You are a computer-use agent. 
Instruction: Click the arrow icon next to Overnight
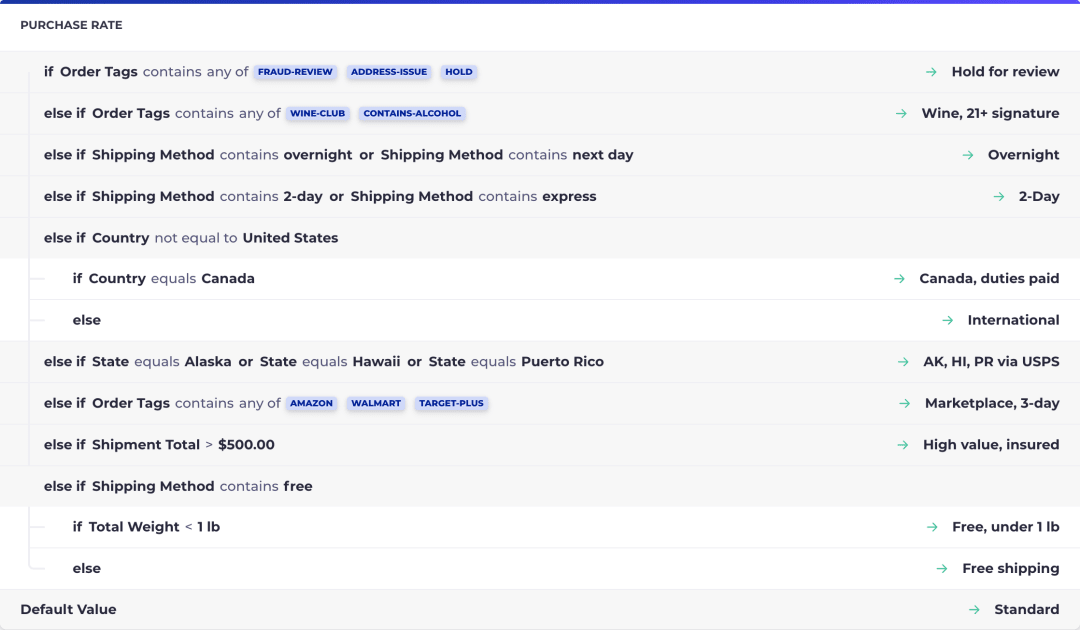968,155
